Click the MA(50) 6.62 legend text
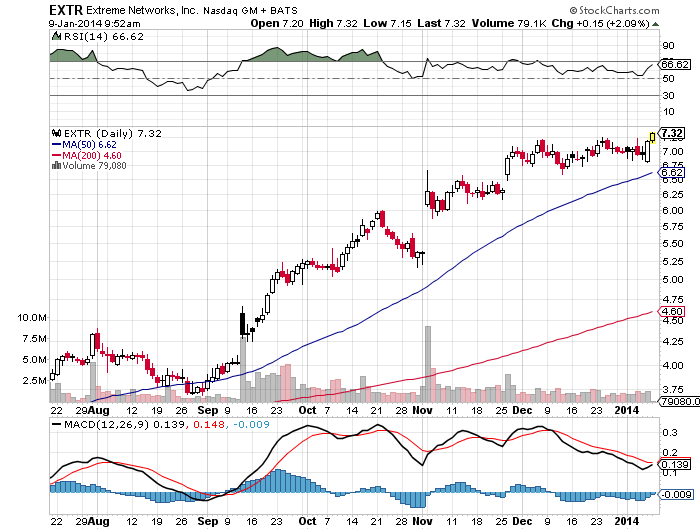 pos(89,145)
